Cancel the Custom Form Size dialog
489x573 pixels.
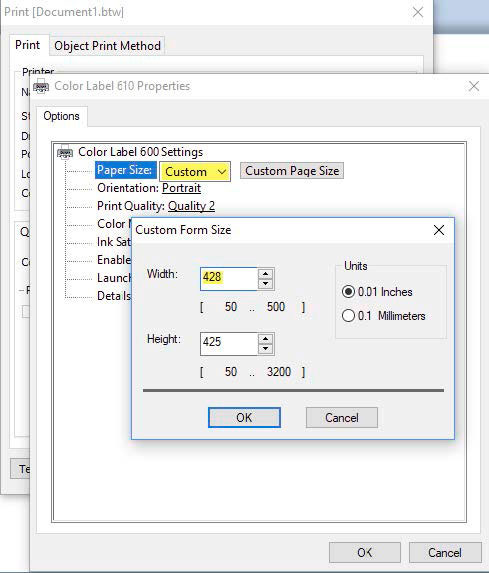pyautogui.click(x=342, y=417)
